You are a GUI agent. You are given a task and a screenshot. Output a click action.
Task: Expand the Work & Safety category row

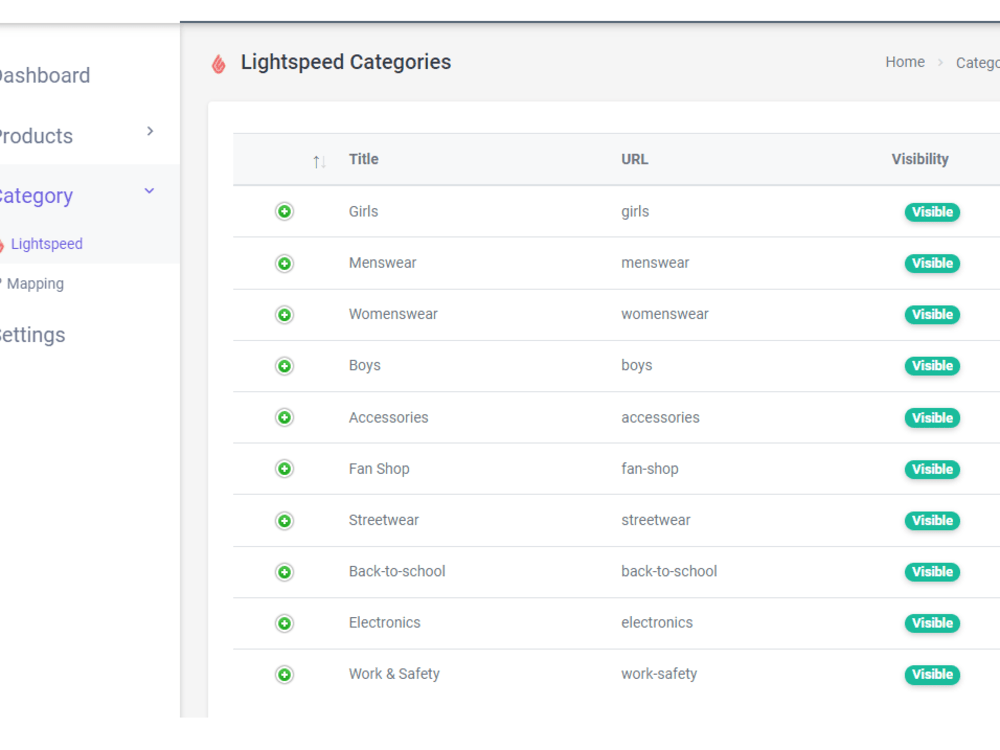pos(284,675)
